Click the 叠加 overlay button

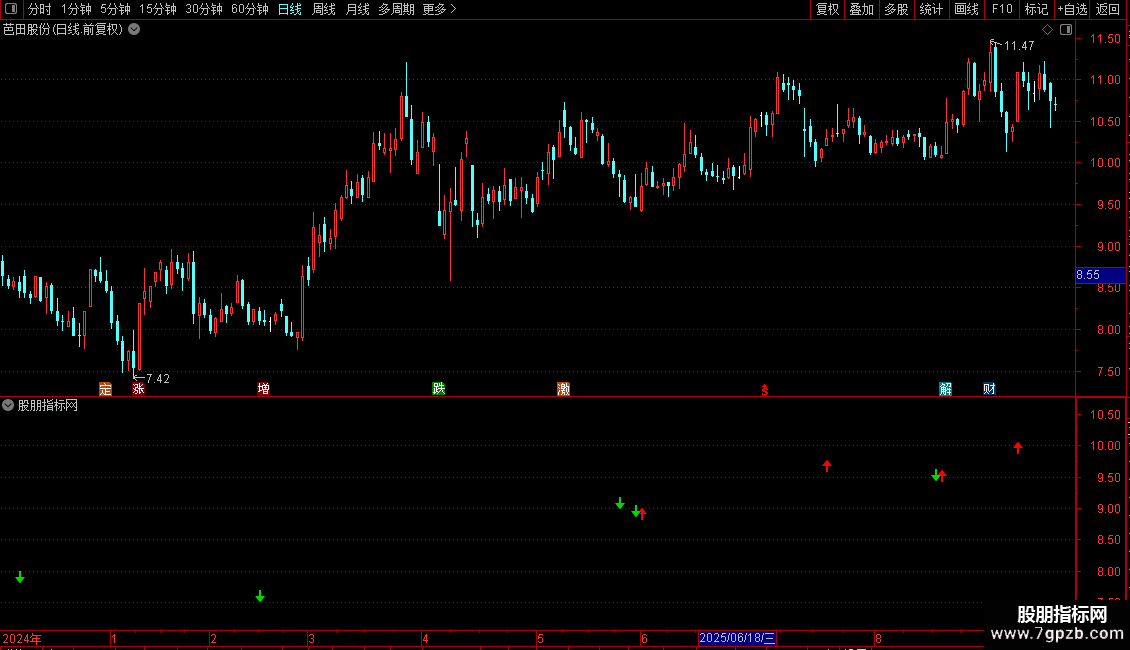click(x=861, y=9)
